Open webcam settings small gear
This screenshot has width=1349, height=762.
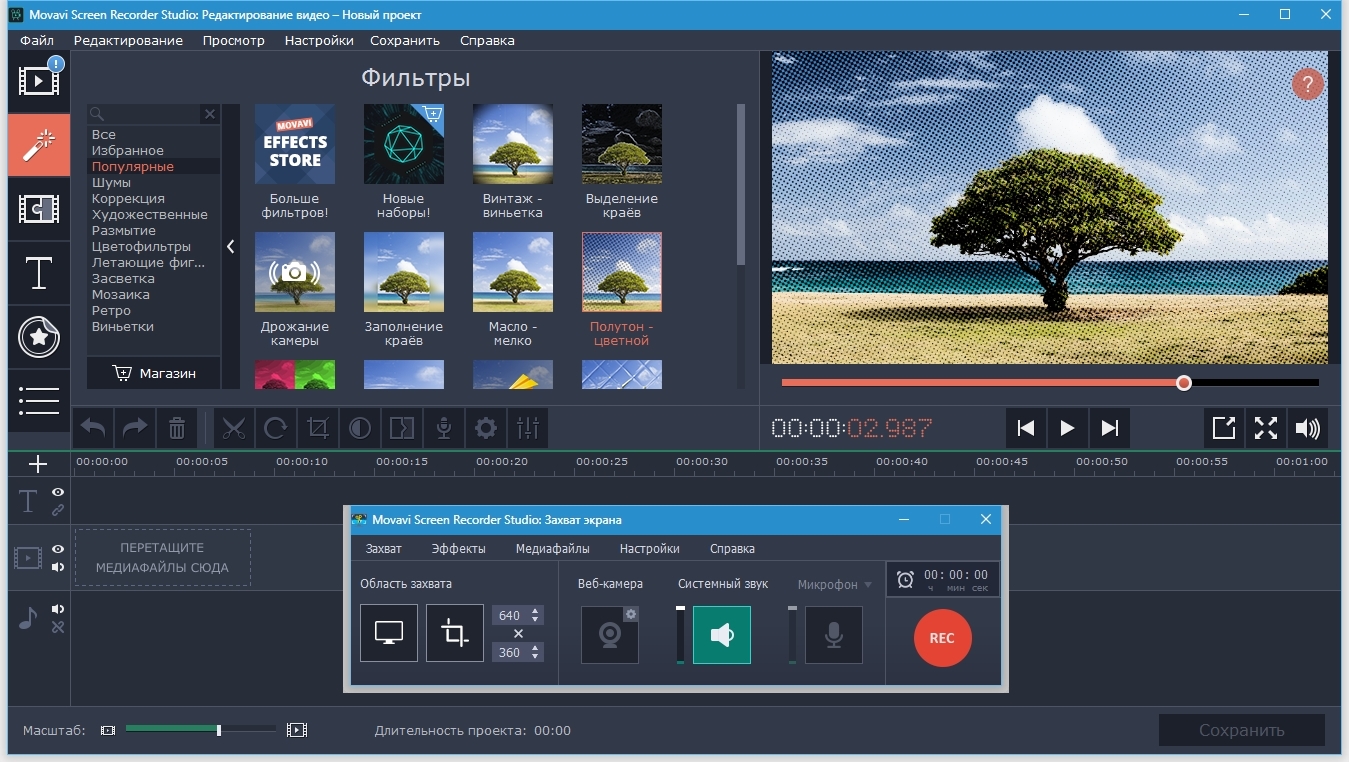[631, 613]
